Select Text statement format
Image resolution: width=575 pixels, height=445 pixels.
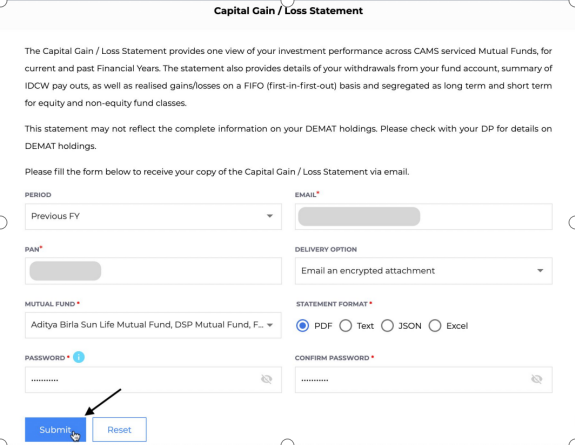pyautogui.click(x=345, y=325)
